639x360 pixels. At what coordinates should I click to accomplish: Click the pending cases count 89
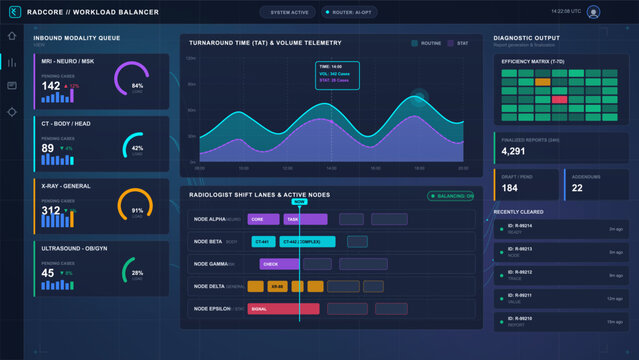48,148
